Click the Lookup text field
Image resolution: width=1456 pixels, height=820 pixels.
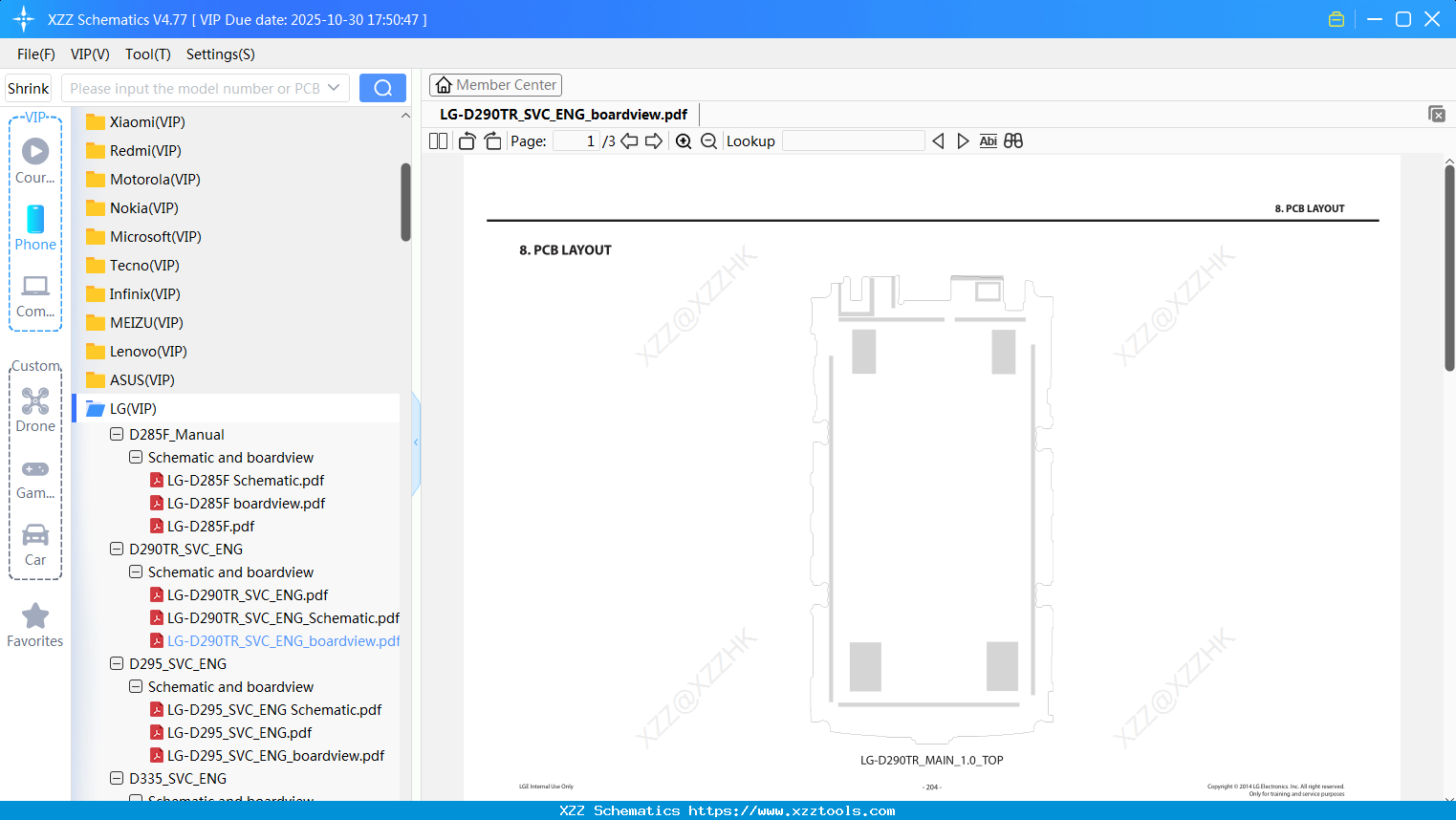[853, 140]
